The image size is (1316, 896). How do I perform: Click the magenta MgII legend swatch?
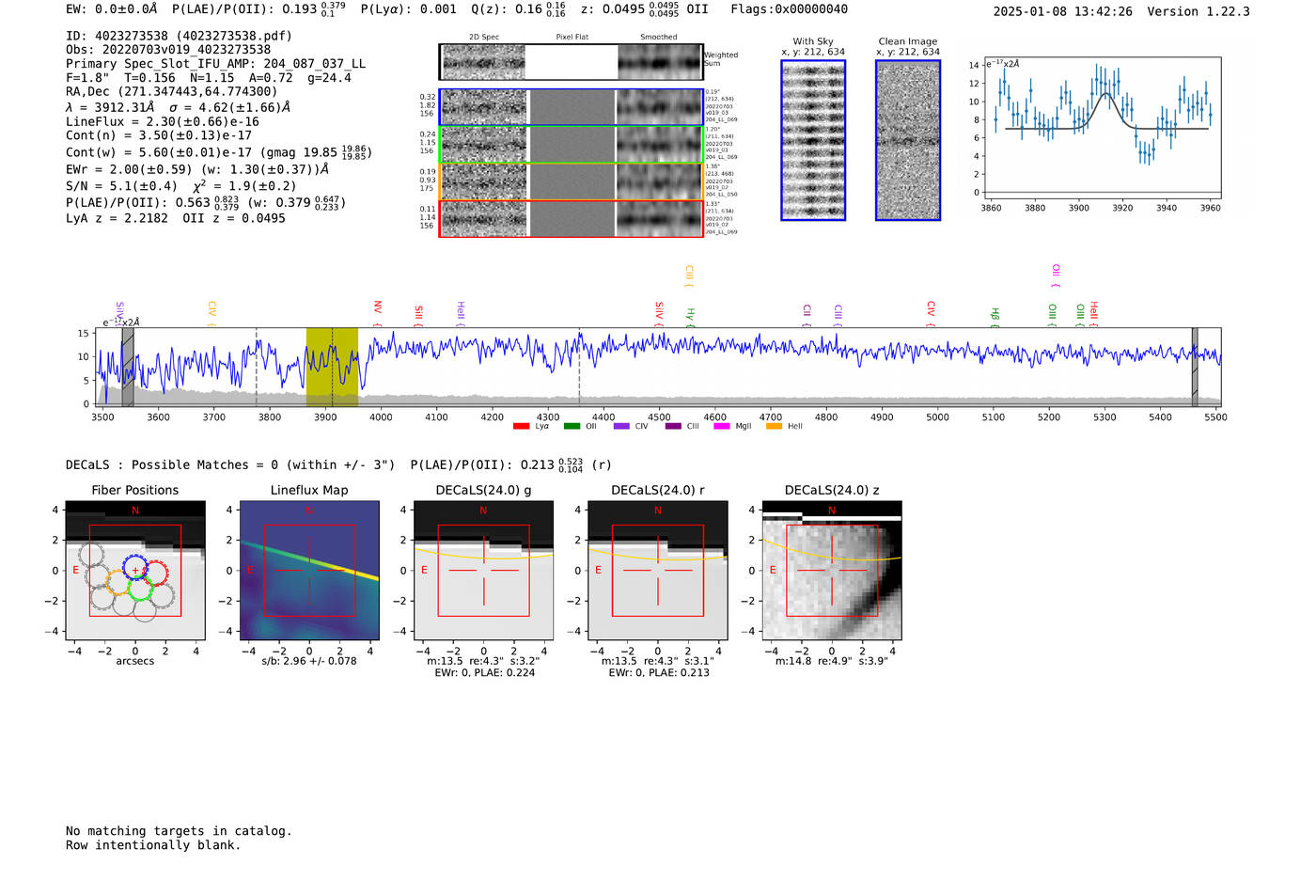[722, 427]
